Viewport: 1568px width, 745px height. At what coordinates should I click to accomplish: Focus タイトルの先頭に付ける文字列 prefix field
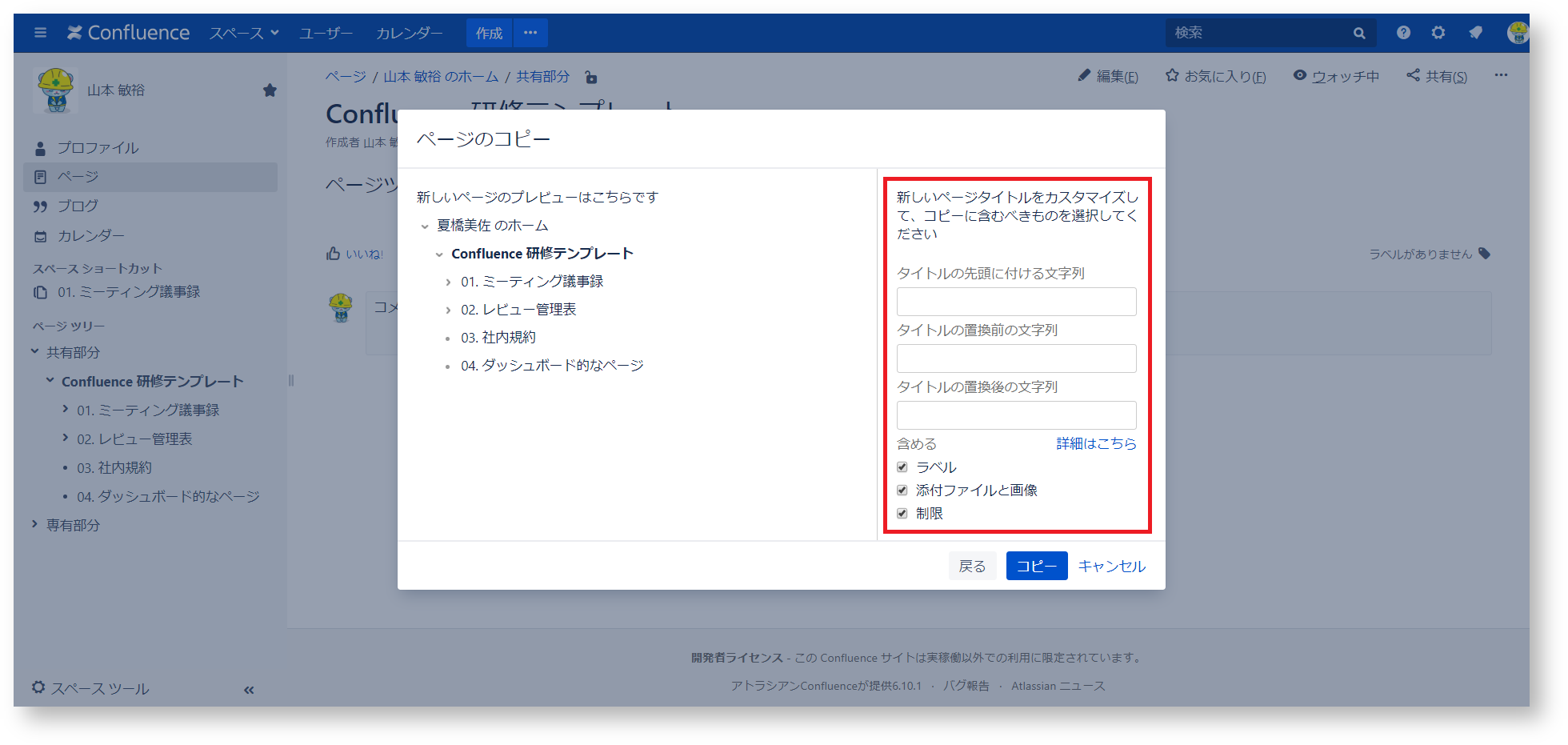point(1016,302)
